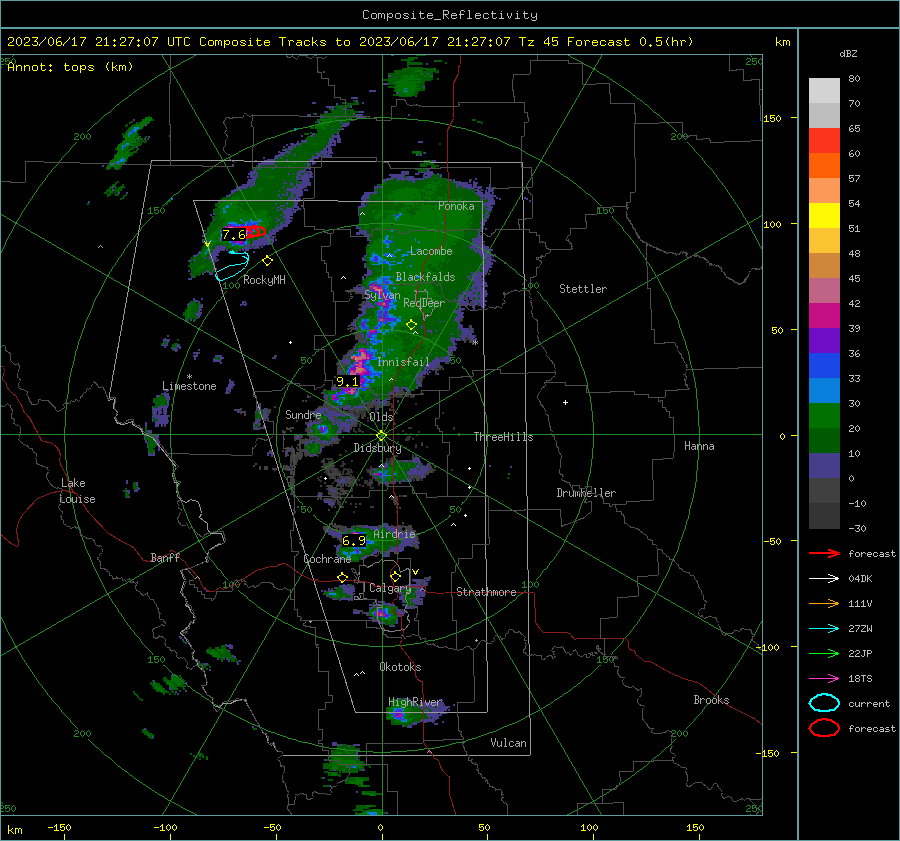Click the purple swatch above the 36 label
This screenshot has height=841, width=900.
click(824, 341)
